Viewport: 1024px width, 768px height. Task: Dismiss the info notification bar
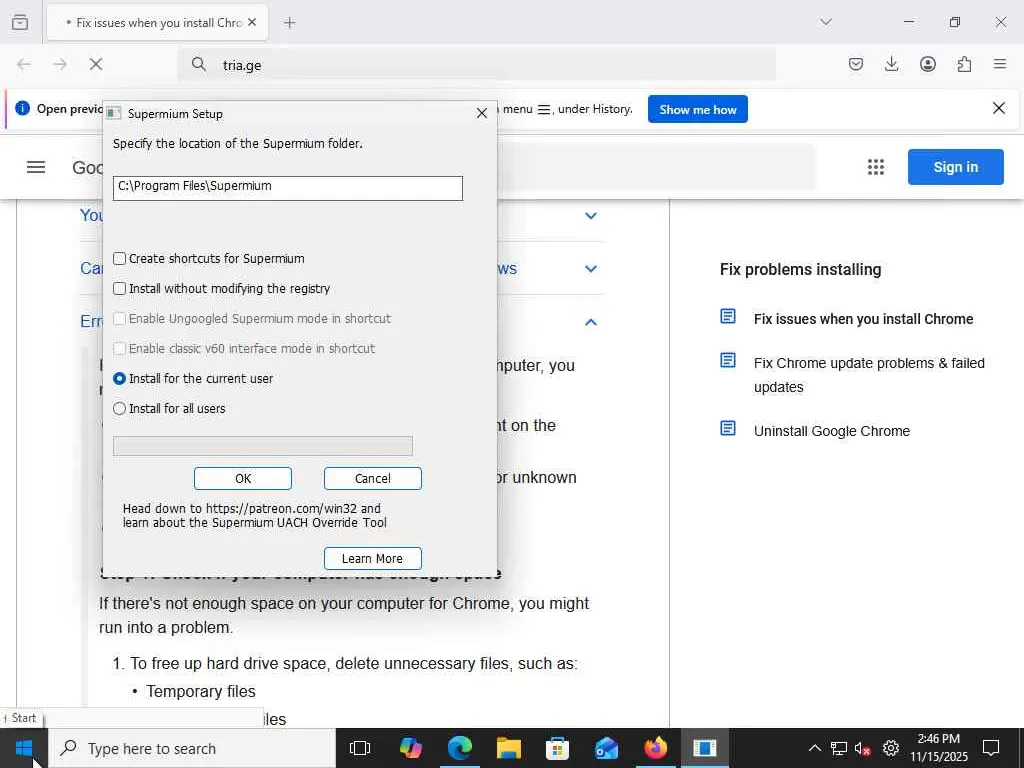[x=999, y=108]
